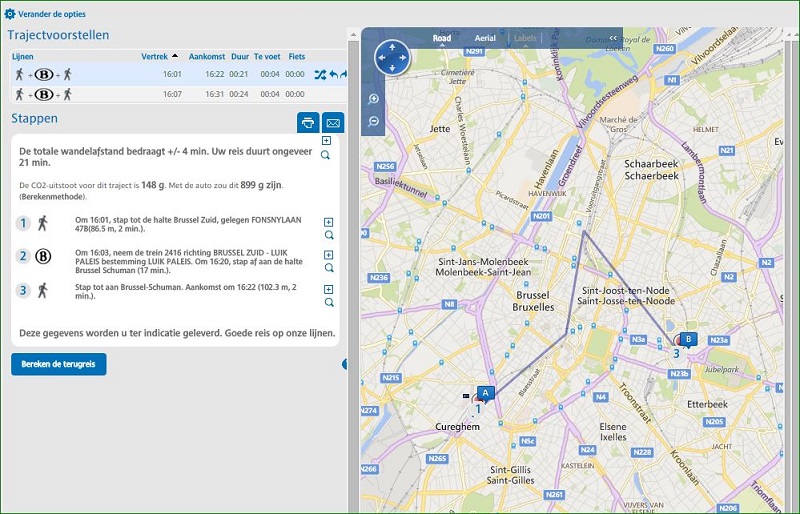Click the shuffle route icon on first trip
This screenshot has height=514, width=800.
[319, 74]
